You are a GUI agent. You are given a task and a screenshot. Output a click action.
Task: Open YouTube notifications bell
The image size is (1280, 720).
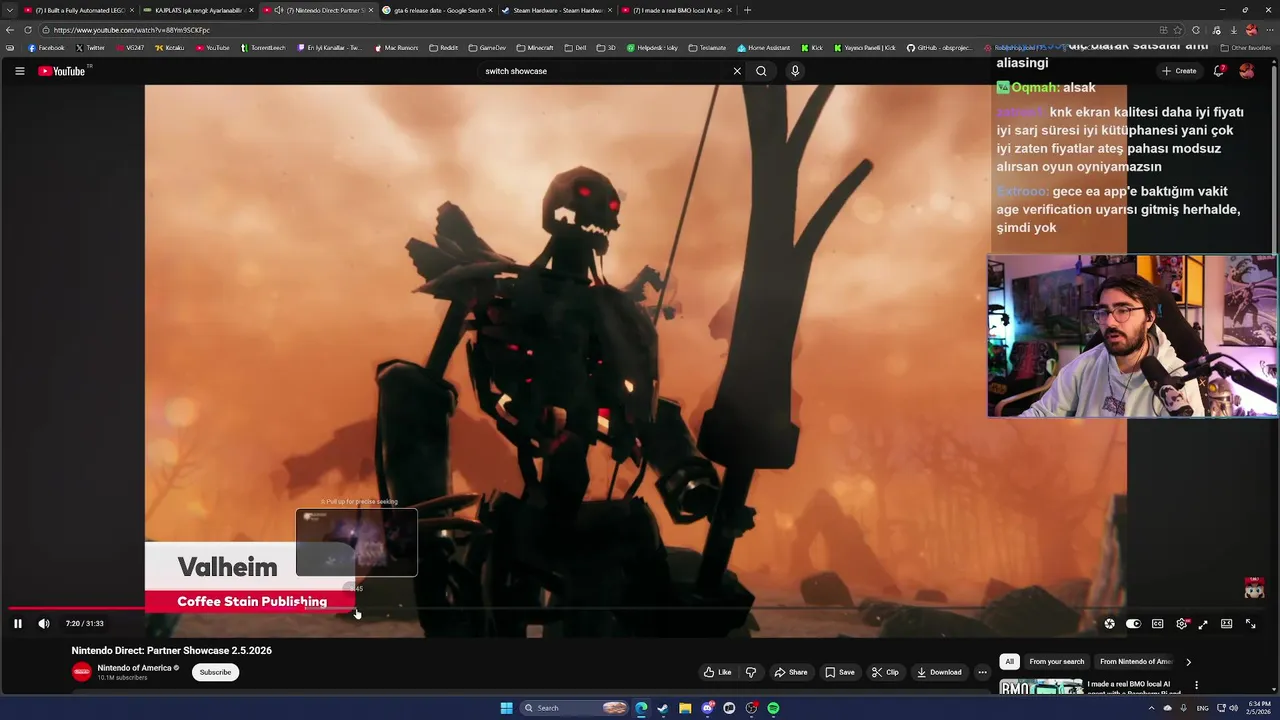pyautogui.click(x=1218, y=71)
